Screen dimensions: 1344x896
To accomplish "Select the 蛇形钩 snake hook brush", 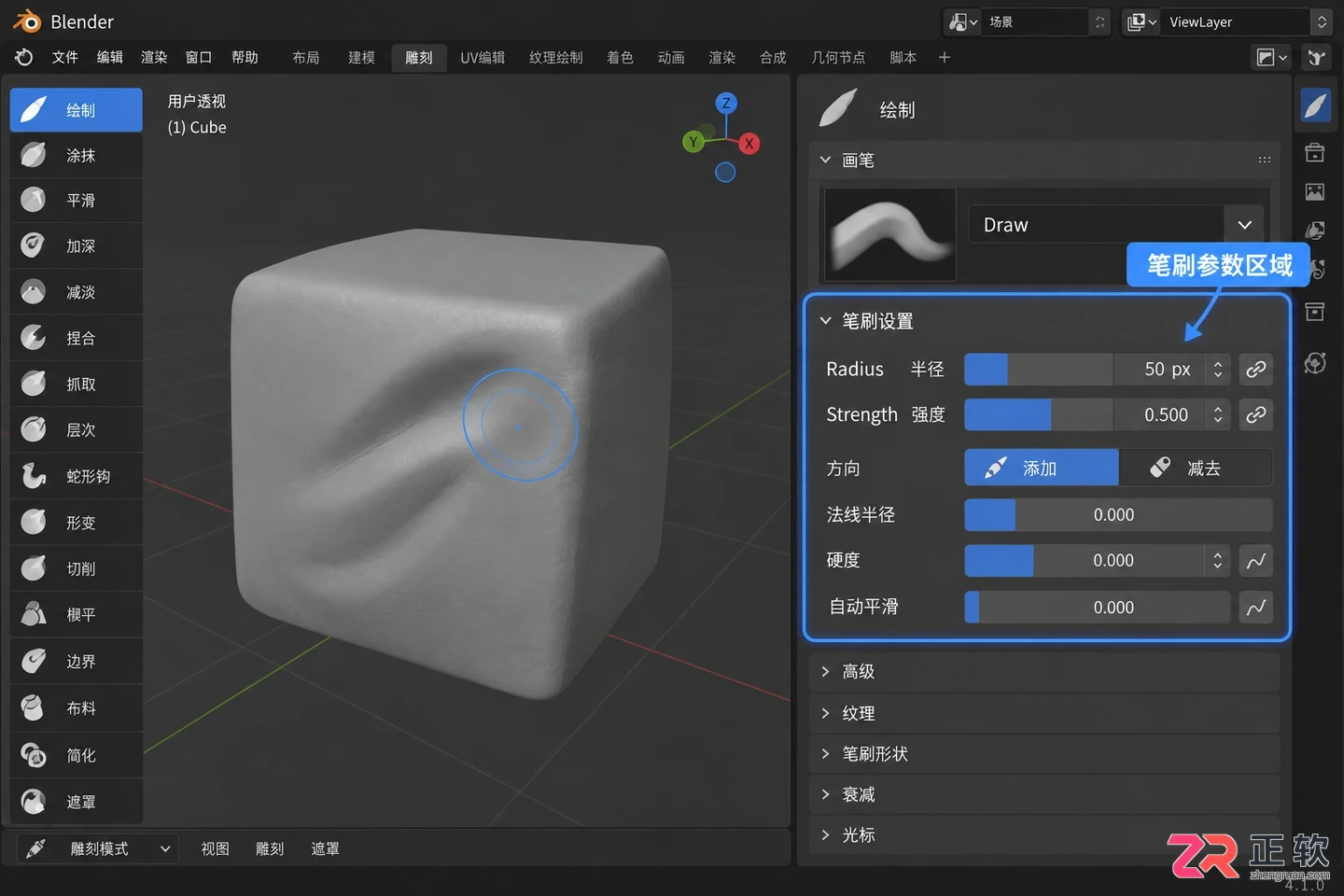I will click(x=76, y=476).
